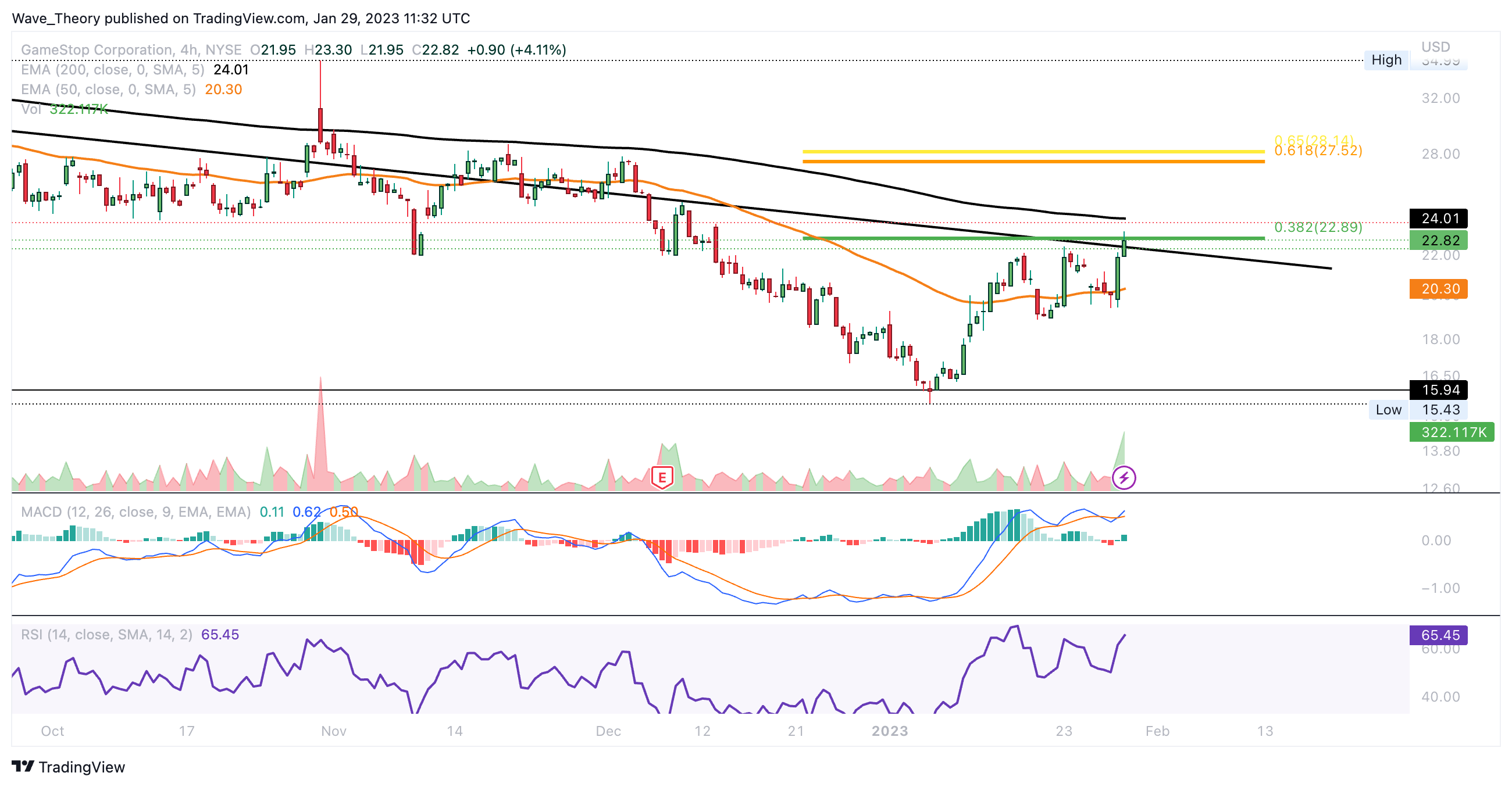Click the red earnings E marker icon

coord(662,477)
